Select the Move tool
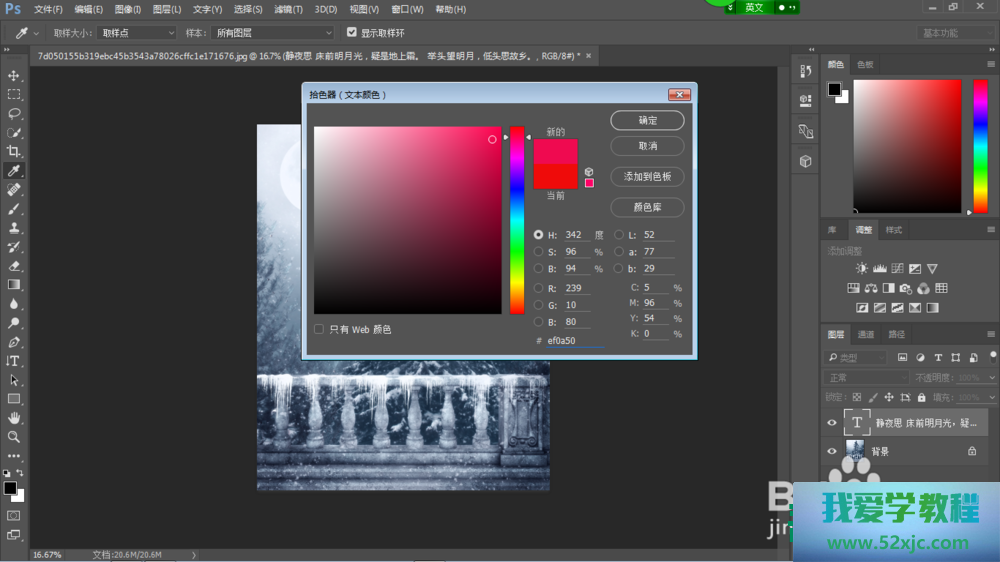 14,76
